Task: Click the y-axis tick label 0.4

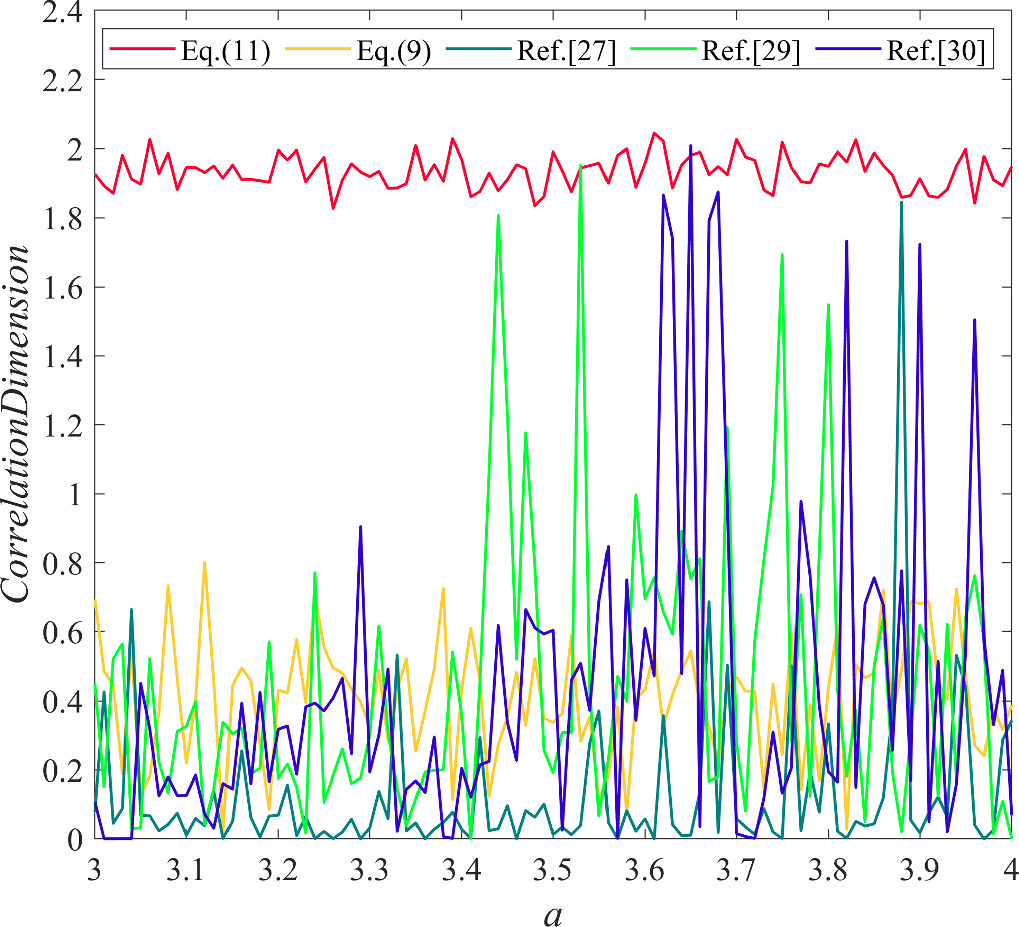Action: pyautogui.click(x=63, y=701)
